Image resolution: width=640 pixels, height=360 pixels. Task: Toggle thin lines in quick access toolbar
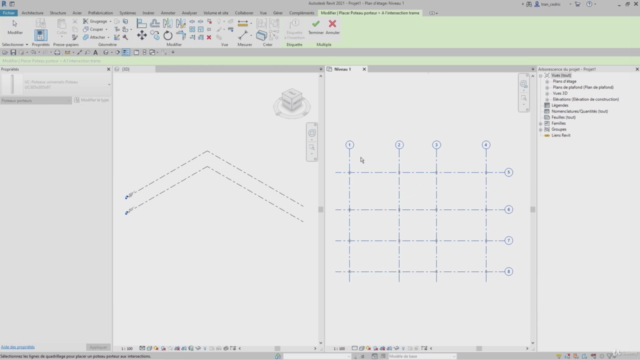coord(126,52)
